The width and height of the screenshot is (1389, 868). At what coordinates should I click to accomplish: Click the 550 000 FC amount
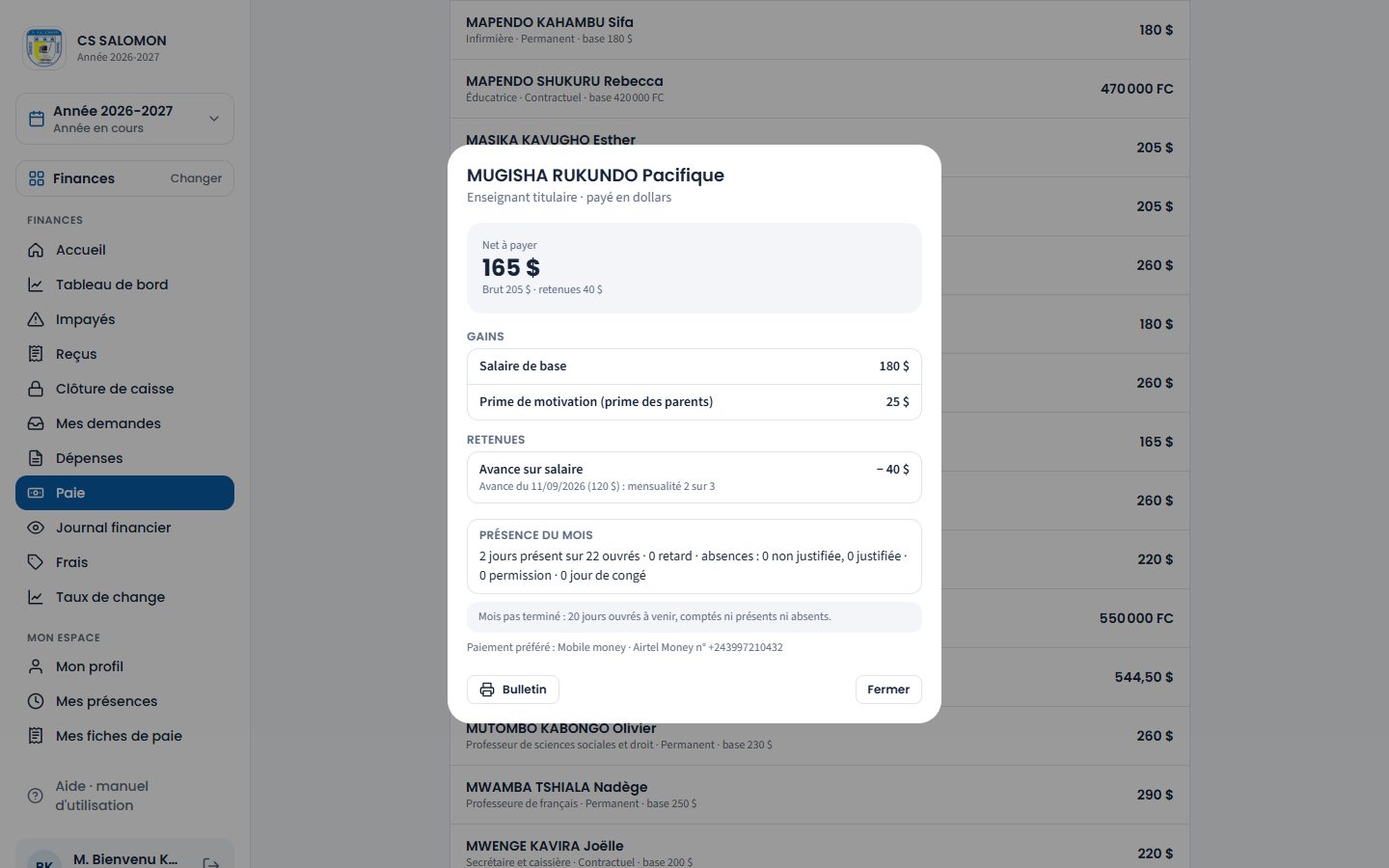click(1136, 618)
